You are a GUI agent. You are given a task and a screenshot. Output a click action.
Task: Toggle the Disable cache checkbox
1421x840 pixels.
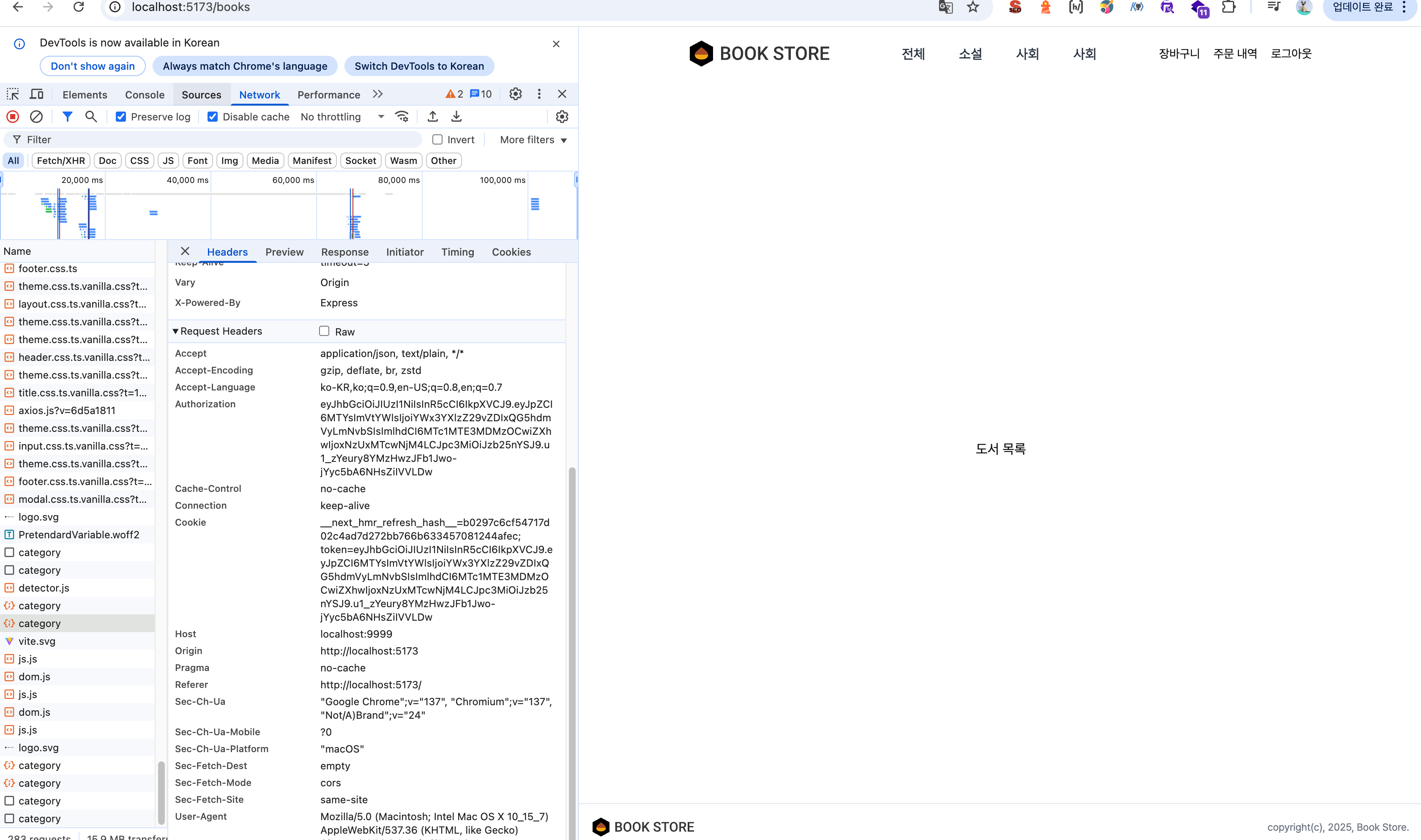[212, 117]
